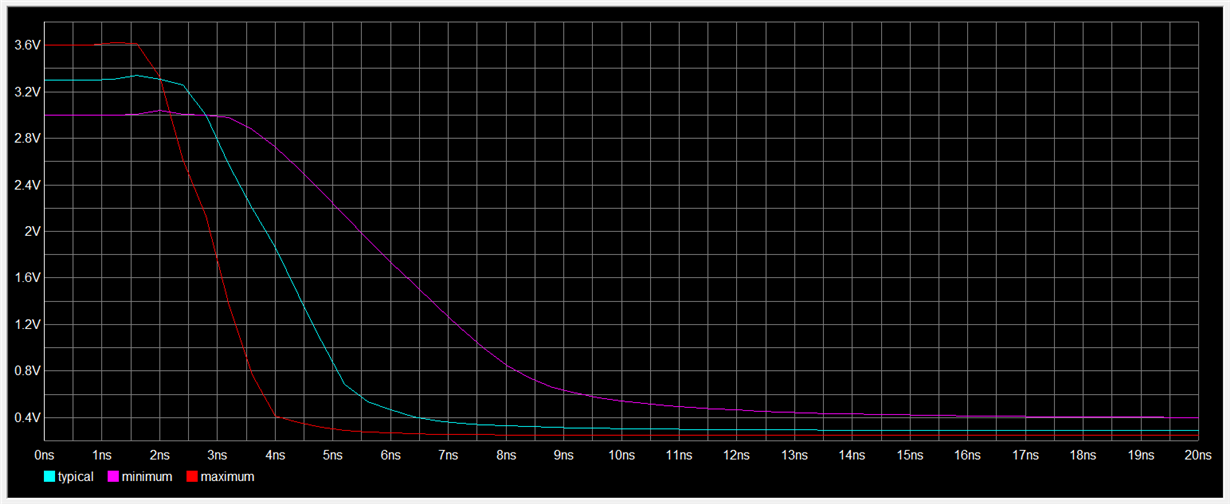The image size is (1230, 504).
Task: Click the 2V y-axis label
Action: [31, 231]
